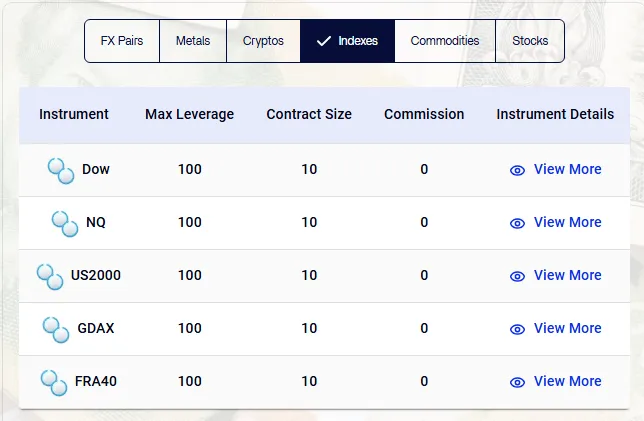Viewport: 644px width, 421px height.
Task: Click the Instrument Details column header
Action: click(x=555, y=114)
